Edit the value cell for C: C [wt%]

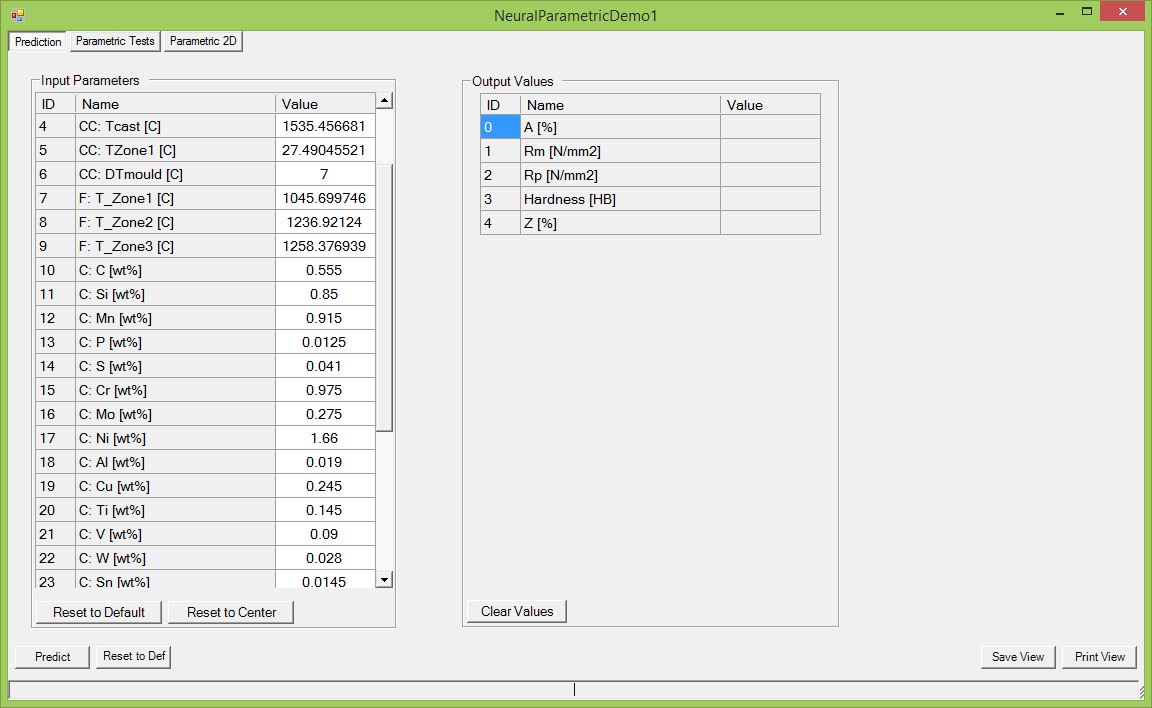324,270
